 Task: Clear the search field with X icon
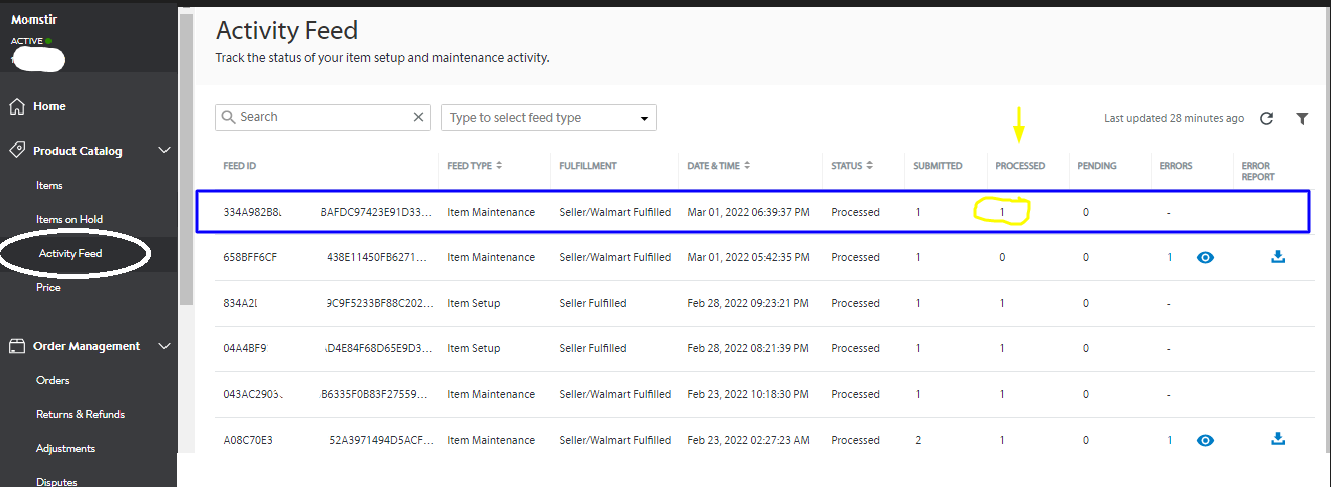tap(419, 117)
